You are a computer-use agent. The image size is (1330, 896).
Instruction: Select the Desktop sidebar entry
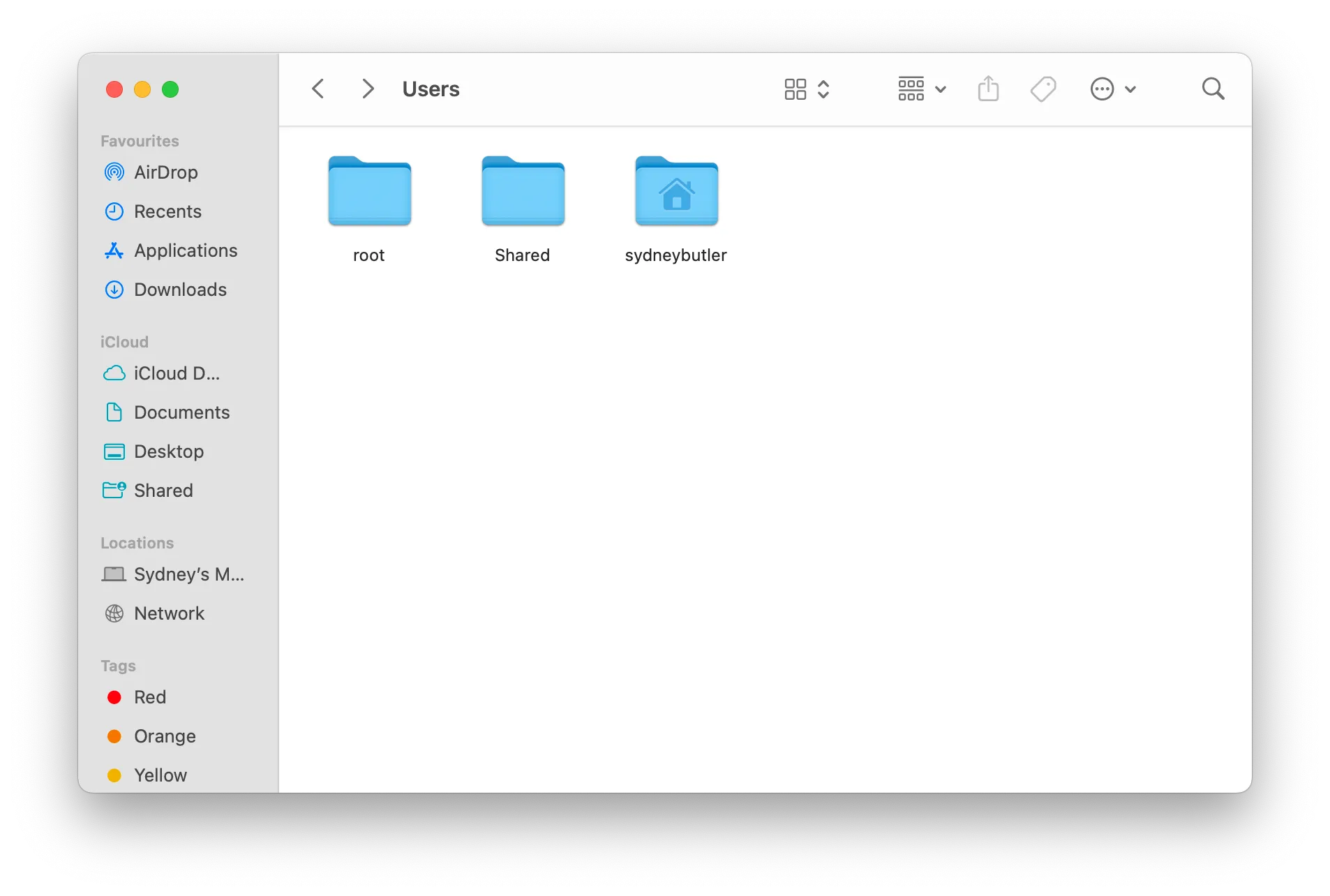pyautogui.click(x=168, y=451)
